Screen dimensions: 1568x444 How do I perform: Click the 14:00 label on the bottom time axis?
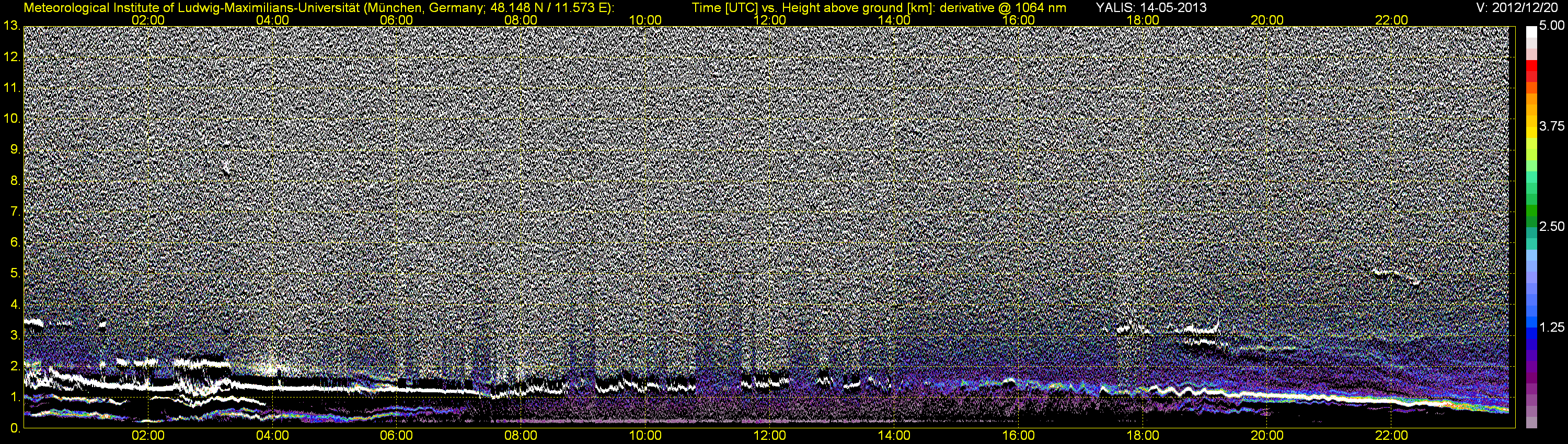pos(894,436)
